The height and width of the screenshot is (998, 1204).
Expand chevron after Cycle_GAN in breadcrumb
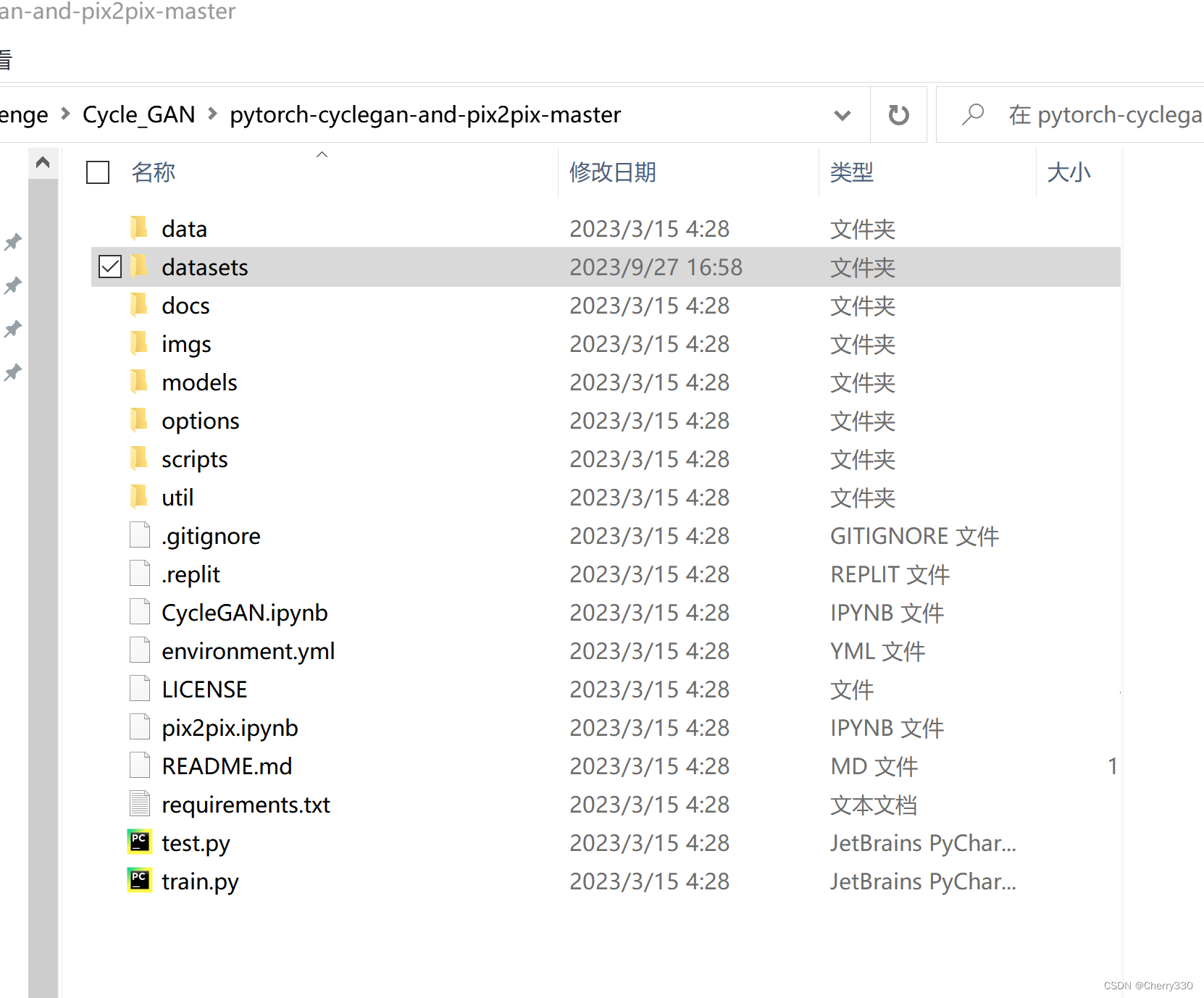(x=212, y=114)
